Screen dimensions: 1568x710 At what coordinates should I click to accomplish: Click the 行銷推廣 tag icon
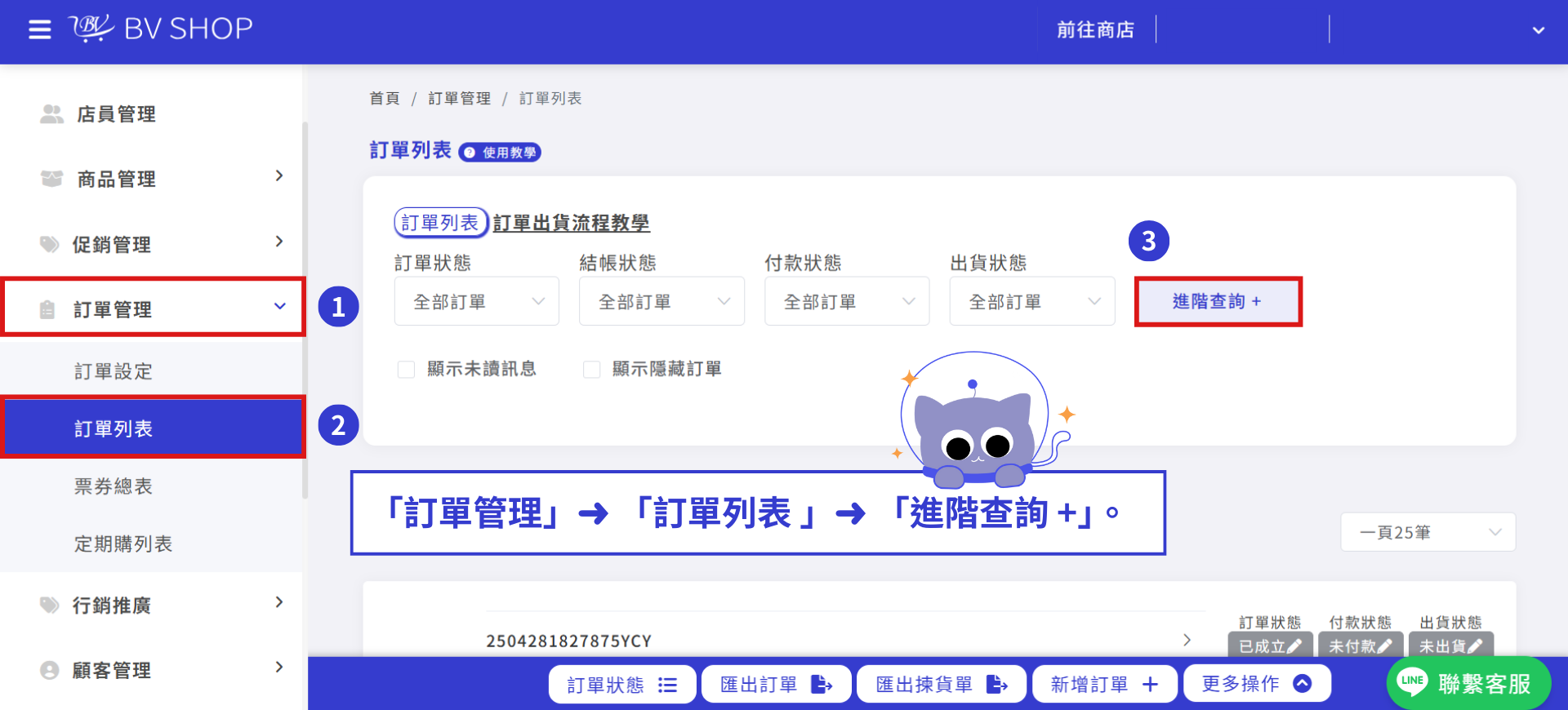point(49,605)
